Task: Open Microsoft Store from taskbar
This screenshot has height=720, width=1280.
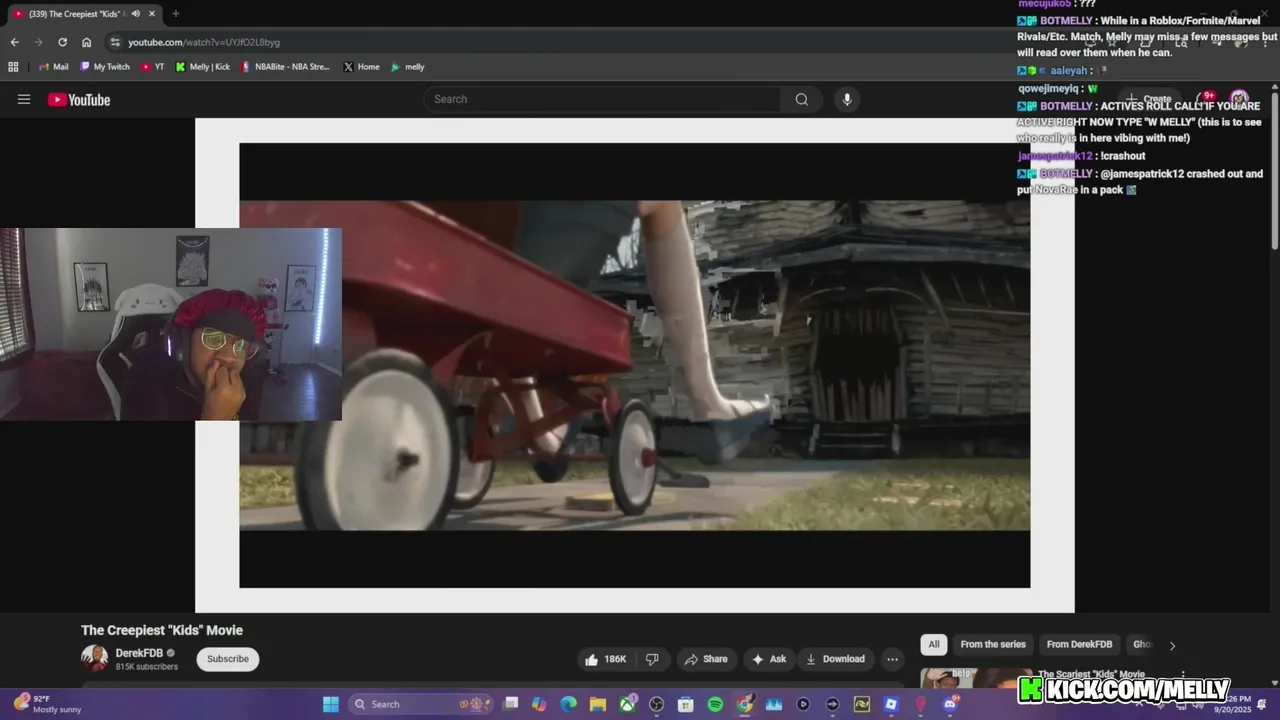Action: tap(686, 704)
